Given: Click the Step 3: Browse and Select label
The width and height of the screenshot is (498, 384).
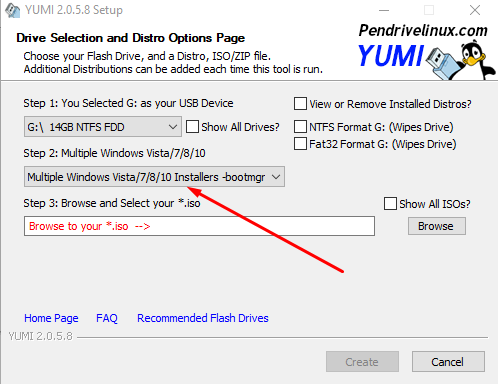Looking at the screenshot, I should pyautogui.click(x=112, y=203).
